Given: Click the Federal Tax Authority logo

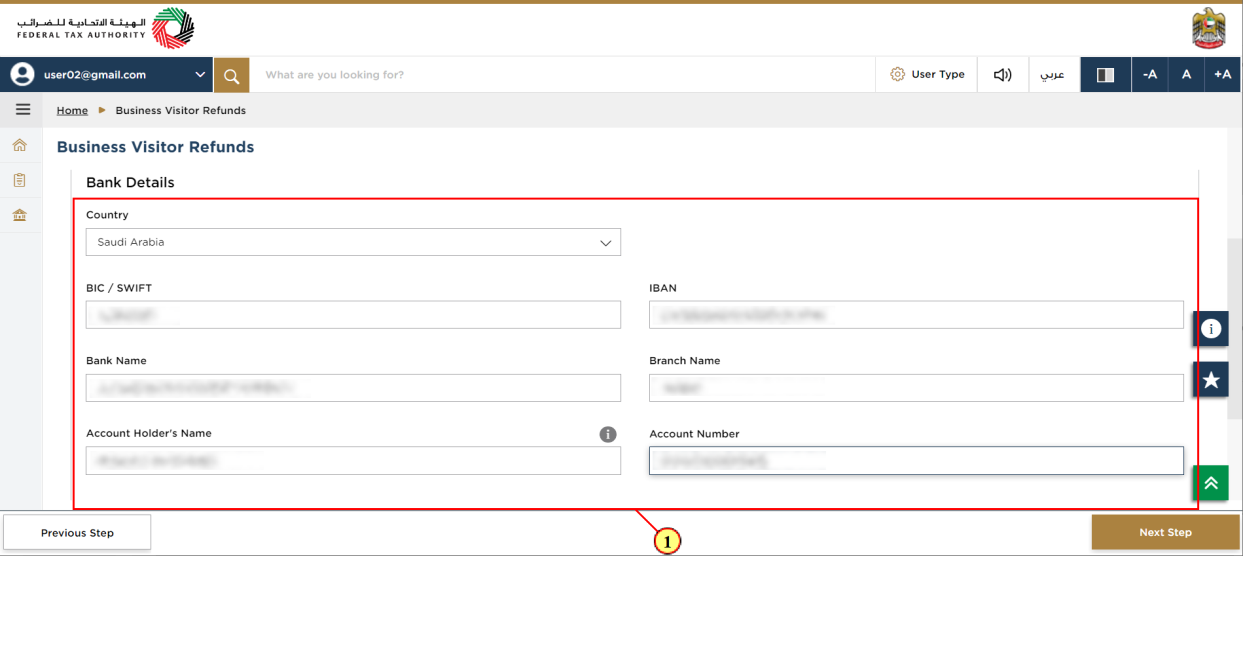Looking at the screenshot, I should (x=106, y=28).
